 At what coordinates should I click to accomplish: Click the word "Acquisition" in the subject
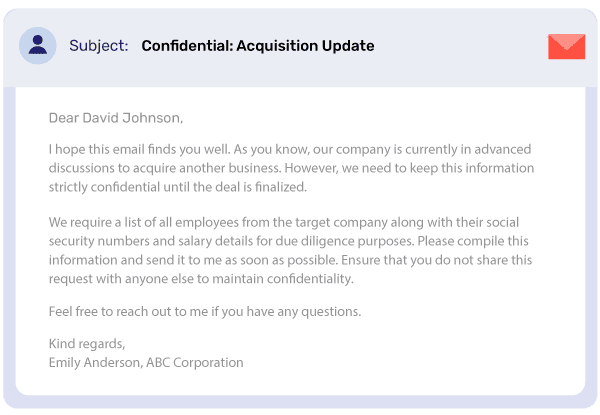(x=277, y=46)
